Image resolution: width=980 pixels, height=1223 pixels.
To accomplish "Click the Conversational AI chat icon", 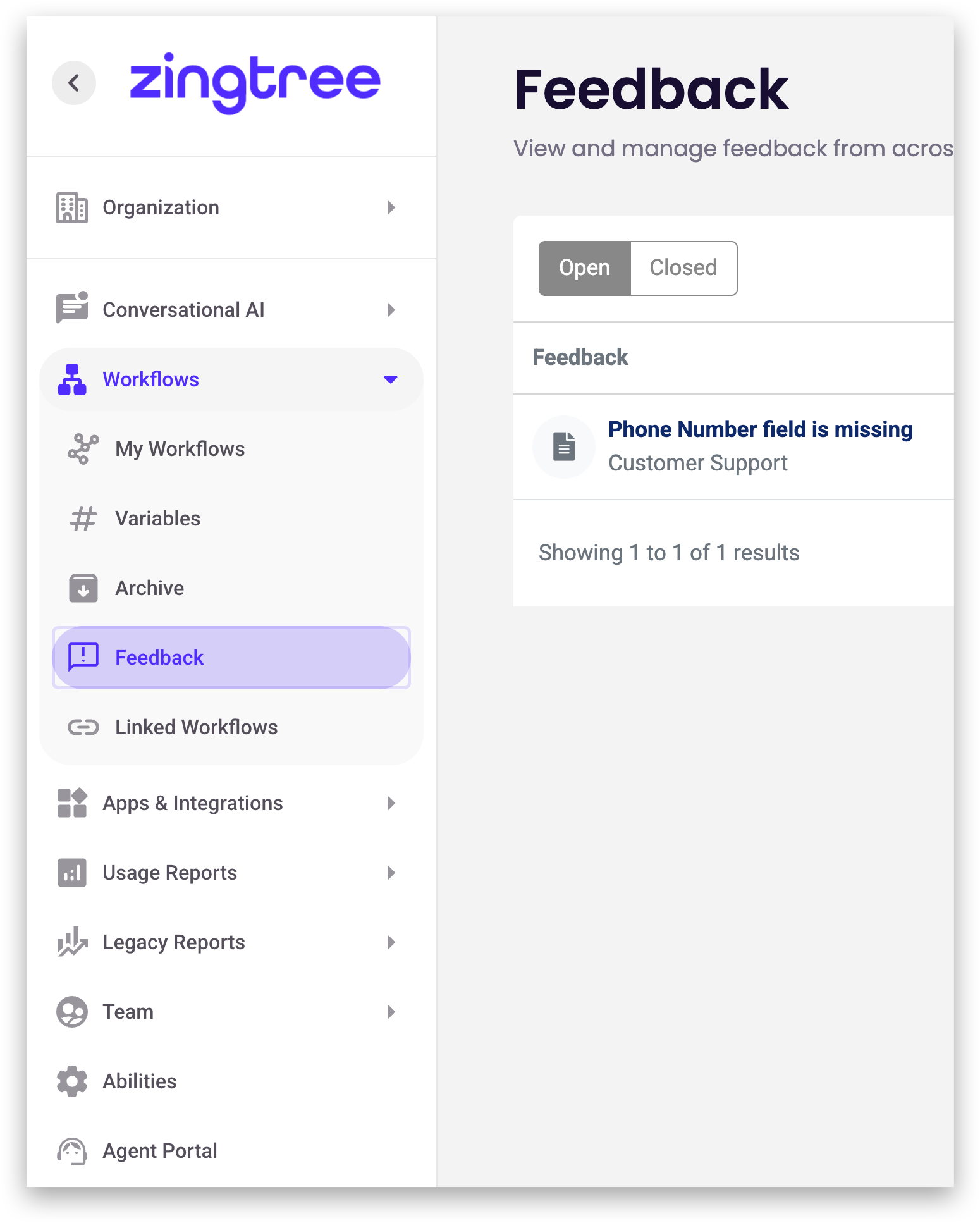I will (x=72, y=309).
